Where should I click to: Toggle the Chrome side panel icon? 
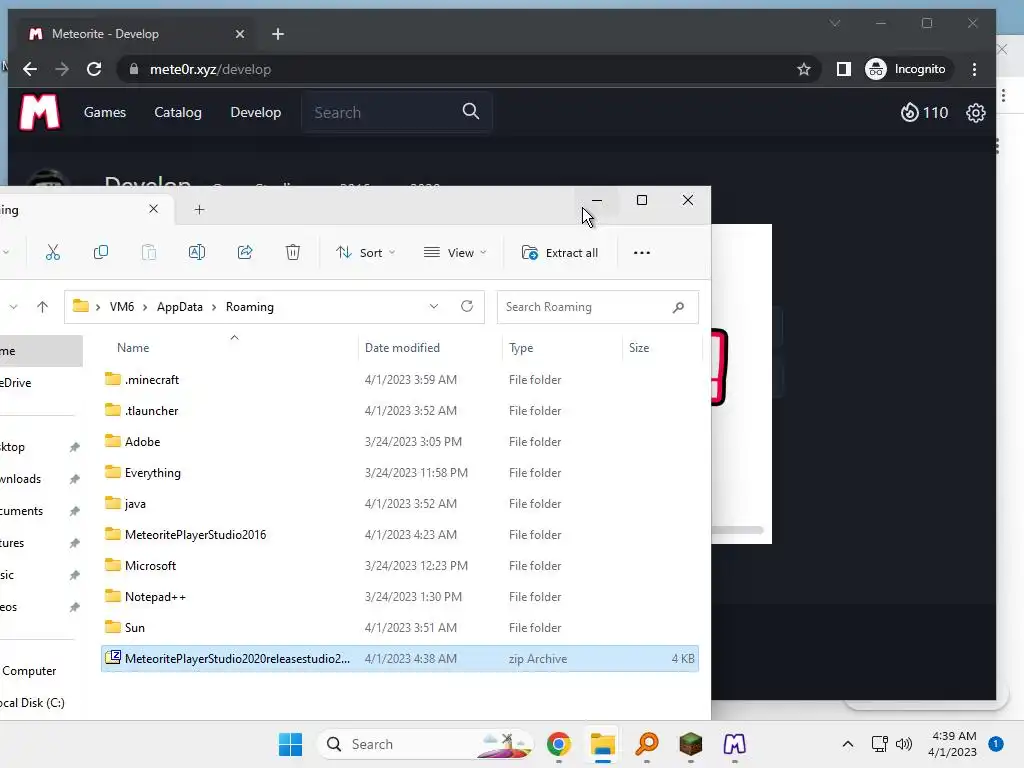click(x=844, y=69)
